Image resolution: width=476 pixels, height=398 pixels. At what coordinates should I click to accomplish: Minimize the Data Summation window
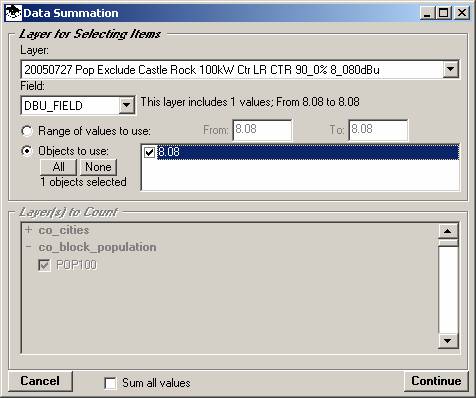[x=427, y=13]
